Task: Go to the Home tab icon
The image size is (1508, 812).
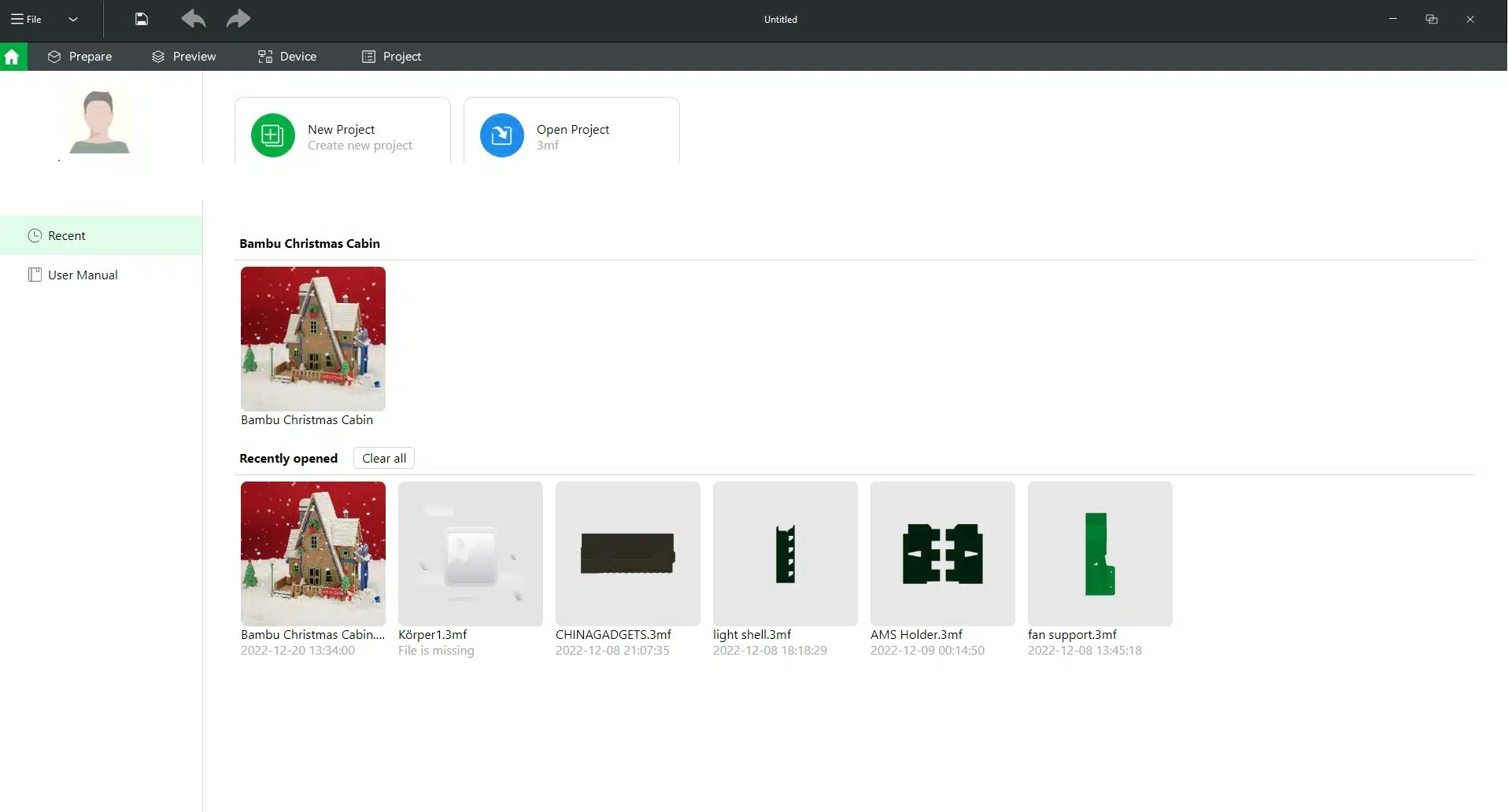Action: click(12, 57)
